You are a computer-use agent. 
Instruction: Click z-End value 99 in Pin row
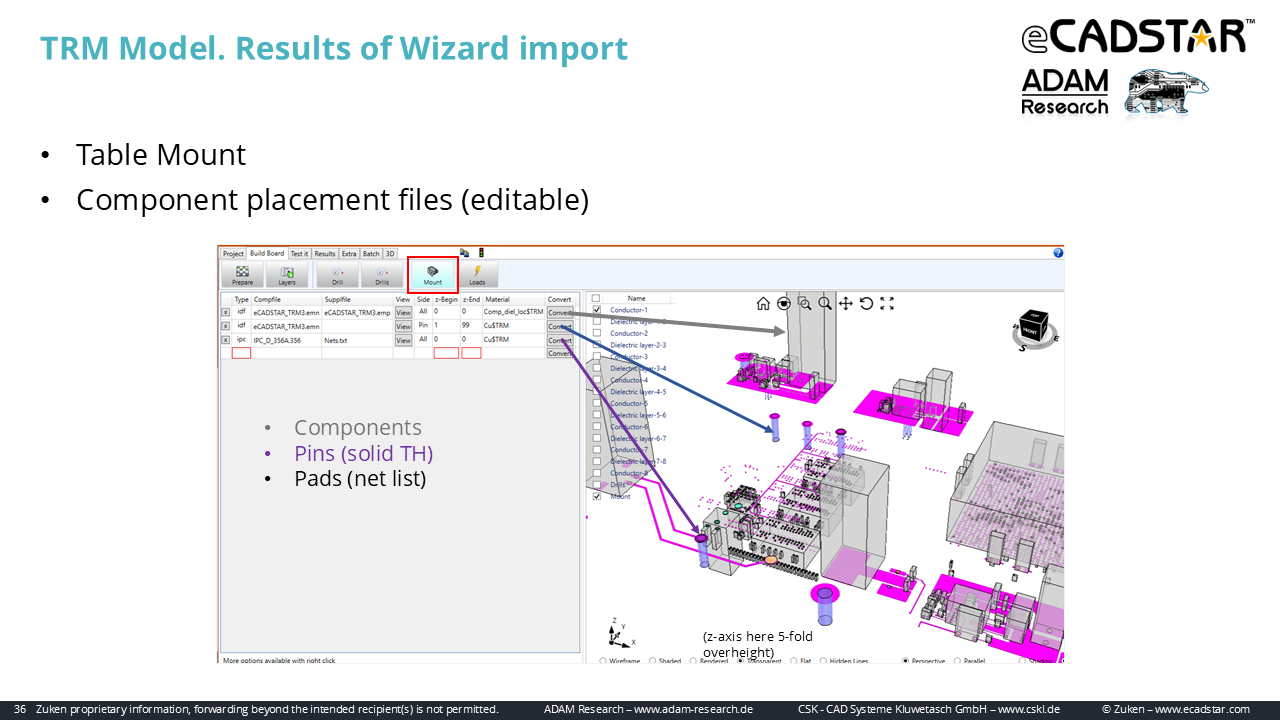pyautogui.click(x=471, y=326)
